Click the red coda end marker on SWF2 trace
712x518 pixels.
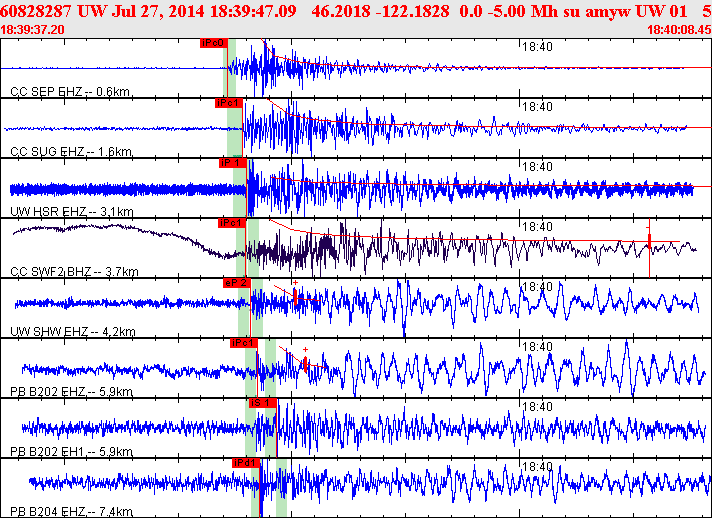point(649,240)
